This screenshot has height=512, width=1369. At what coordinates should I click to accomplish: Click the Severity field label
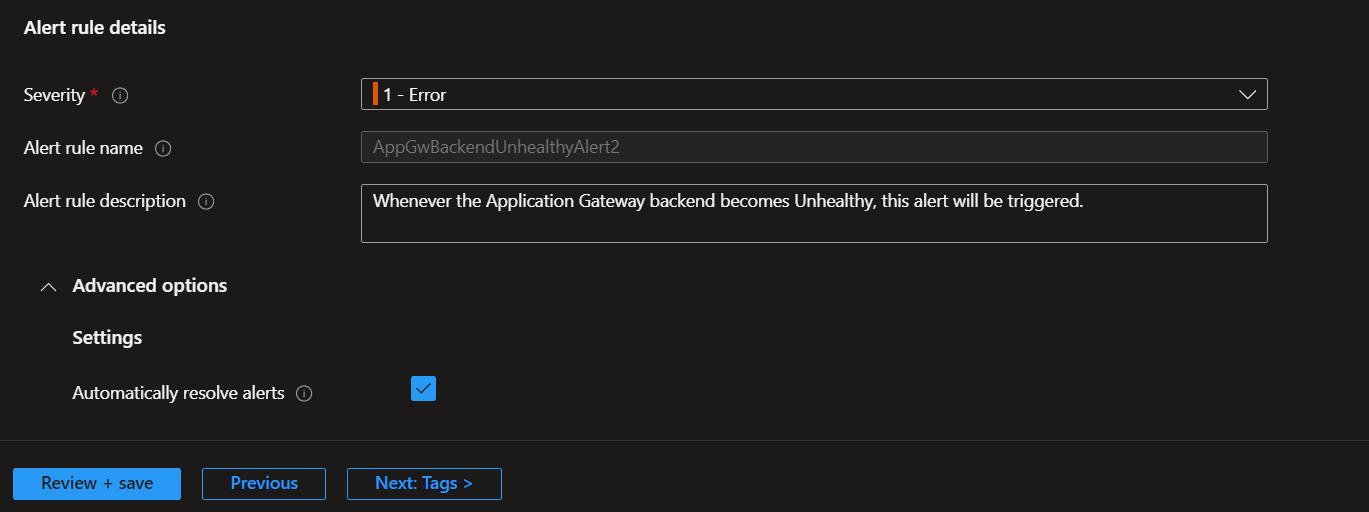[54, 95]
